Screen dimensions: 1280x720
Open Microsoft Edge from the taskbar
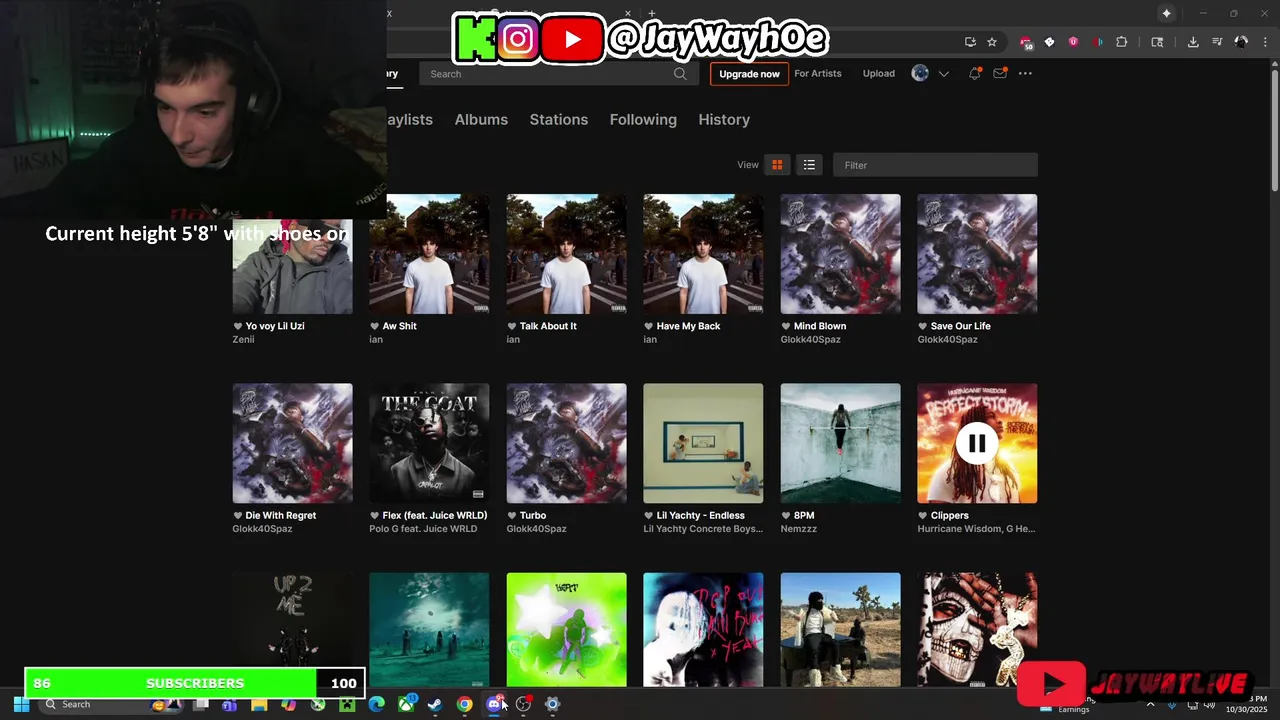(x=376, y=704)
